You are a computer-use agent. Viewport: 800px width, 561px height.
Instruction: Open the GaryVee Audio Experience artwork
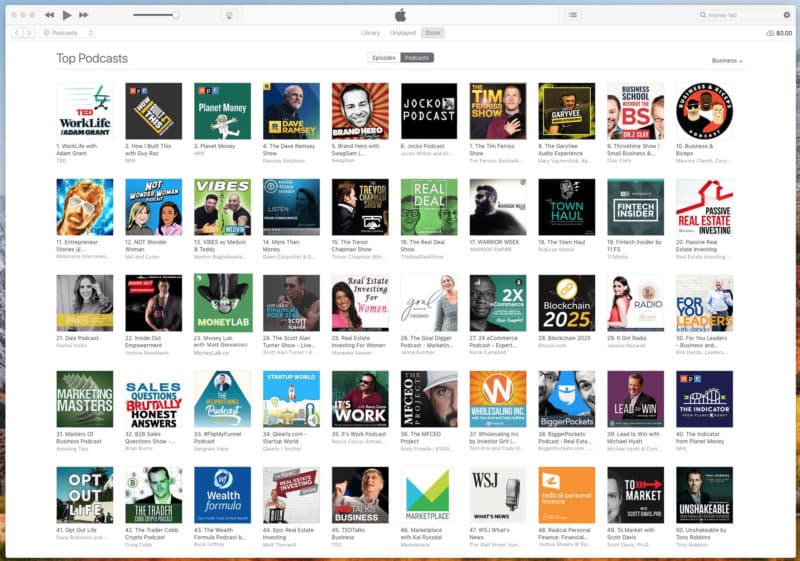[x=567, y=111]
